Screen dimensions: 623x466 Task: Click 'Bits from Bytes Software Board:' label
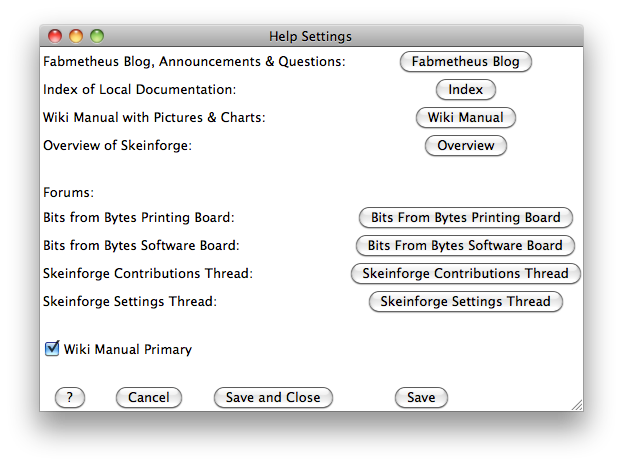141,246
